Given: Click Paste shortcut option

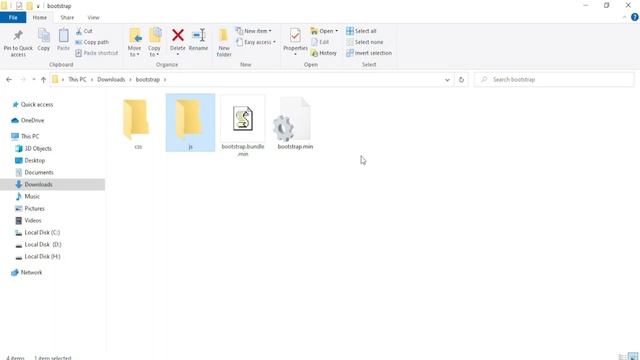Looking at the screenshot, I should (x=97, y=53).
